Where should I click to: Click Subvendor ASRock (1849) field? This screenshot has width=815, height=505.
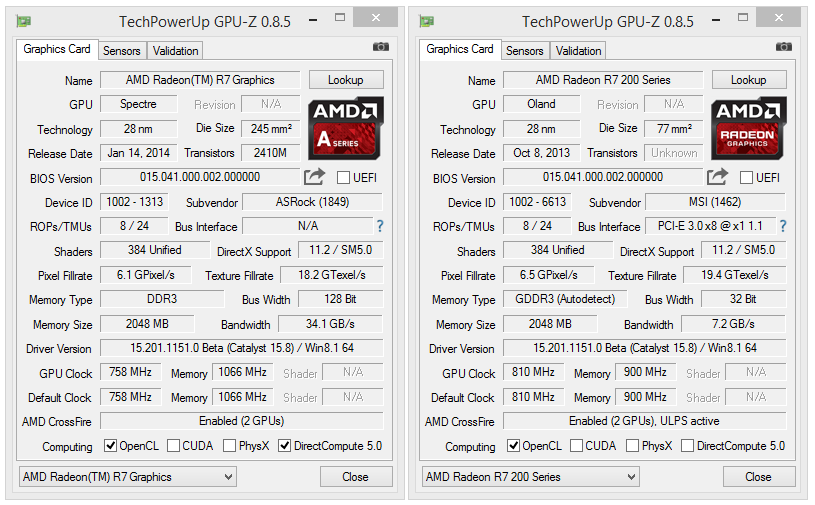312,202
